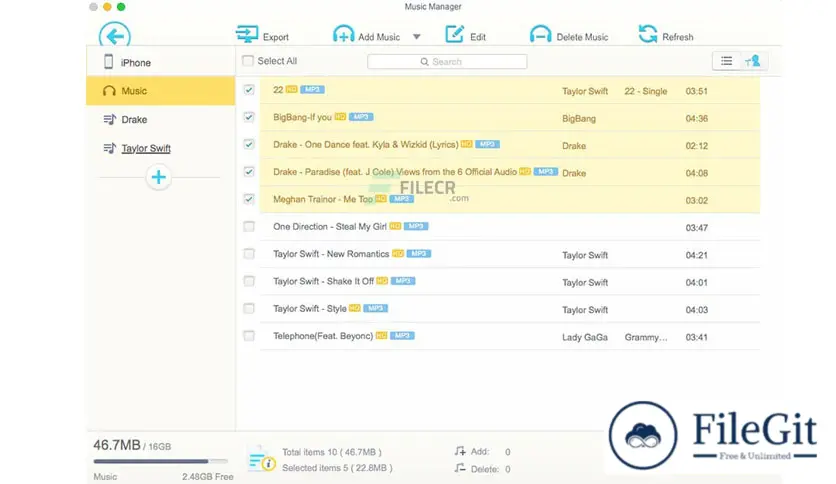
Task: Go back with the circular arrow button
Action: (x=115, y=36)
